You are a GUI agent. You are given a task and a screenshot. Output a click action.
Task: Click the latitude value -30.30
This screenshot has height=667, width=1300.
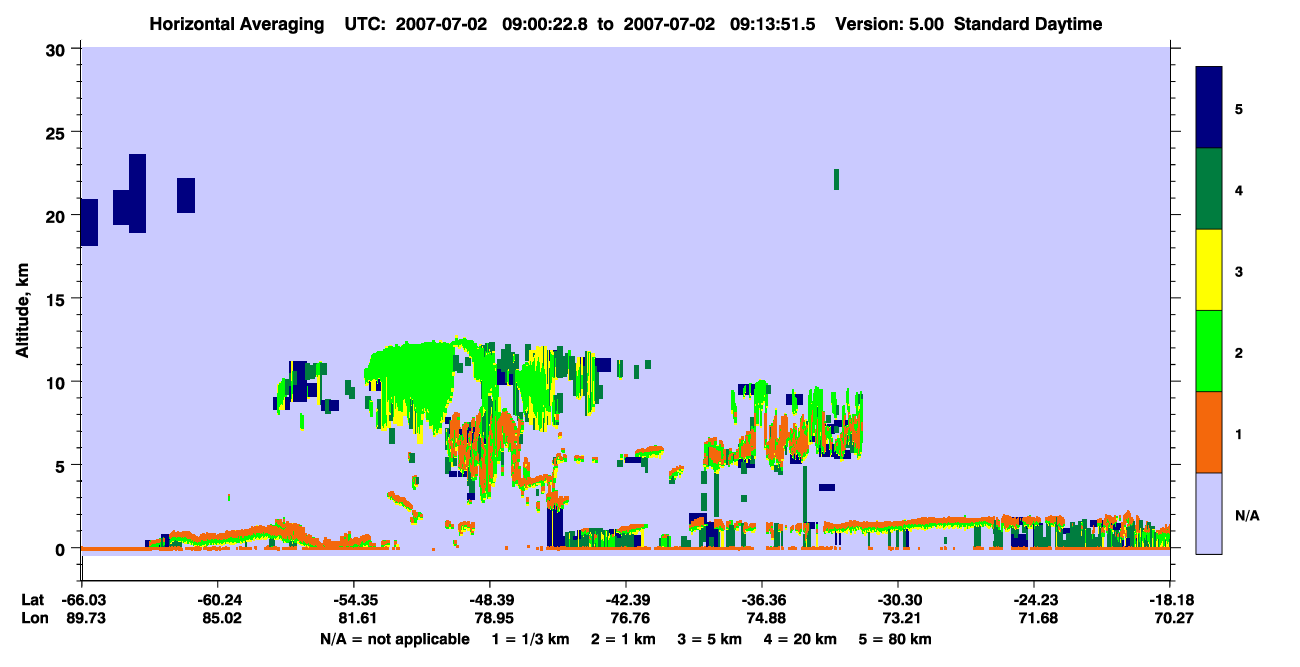pos(898,600)
